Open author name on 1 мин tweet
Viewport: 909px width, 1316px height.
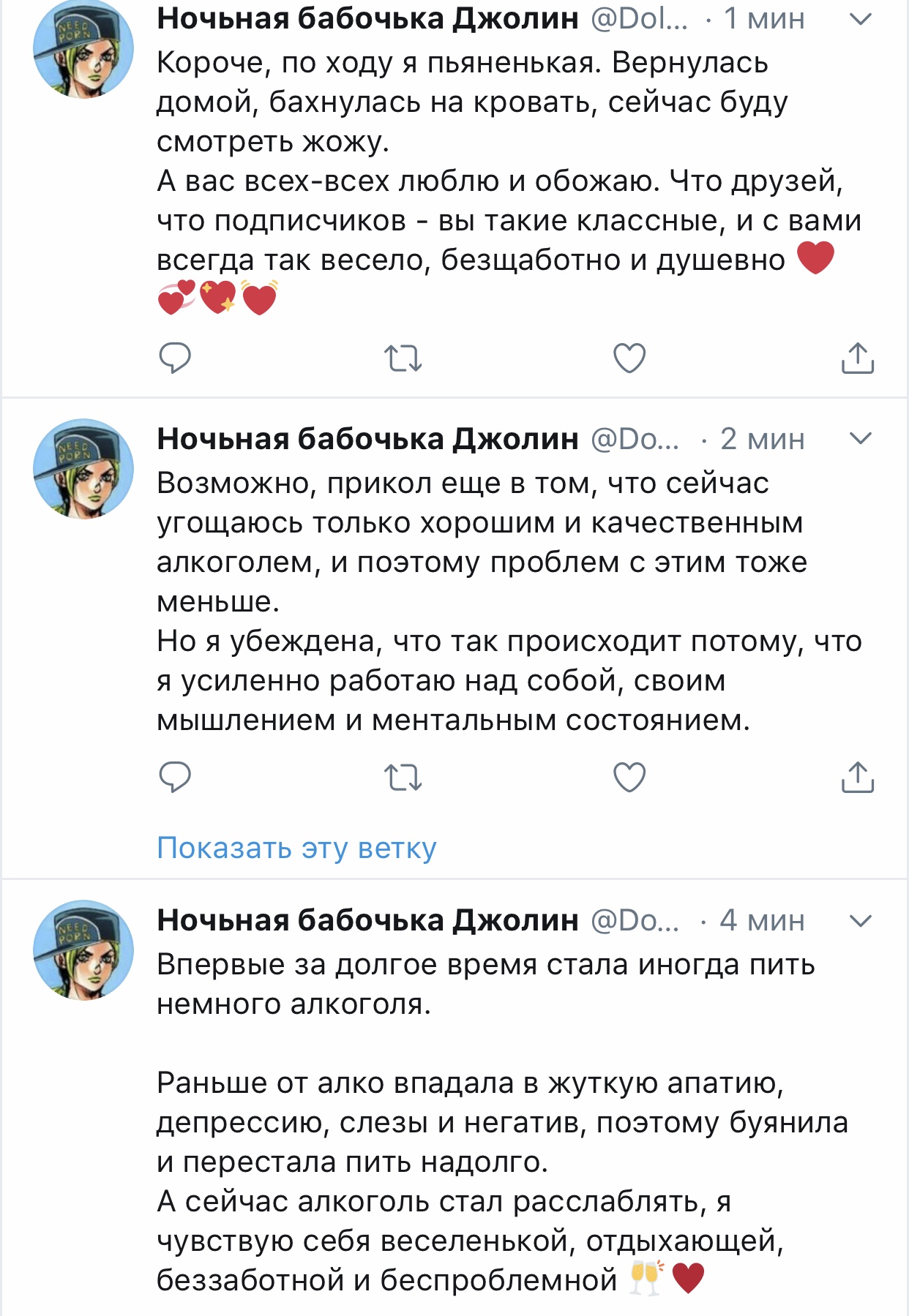(x=367, y=19)
